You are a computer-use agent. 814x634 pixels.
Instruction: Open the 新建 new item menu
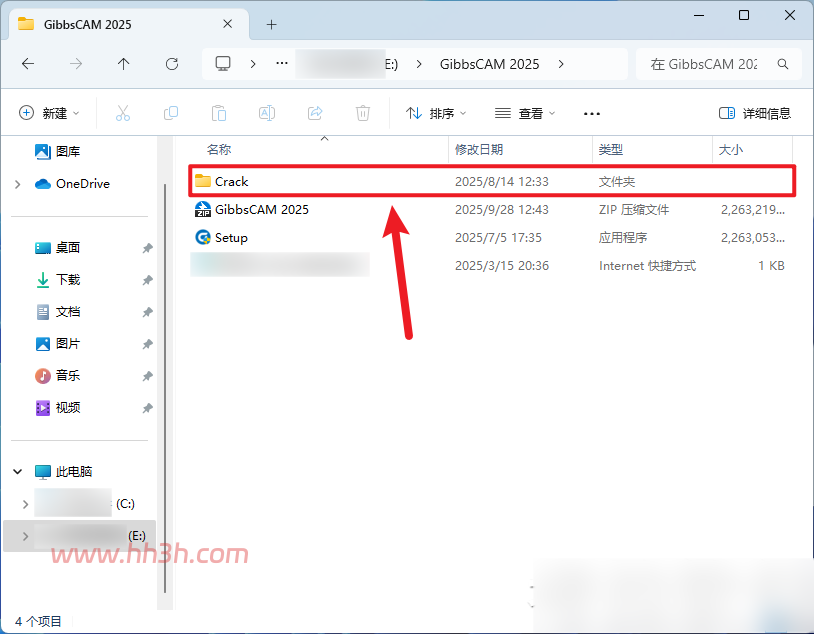pos(49,113)
